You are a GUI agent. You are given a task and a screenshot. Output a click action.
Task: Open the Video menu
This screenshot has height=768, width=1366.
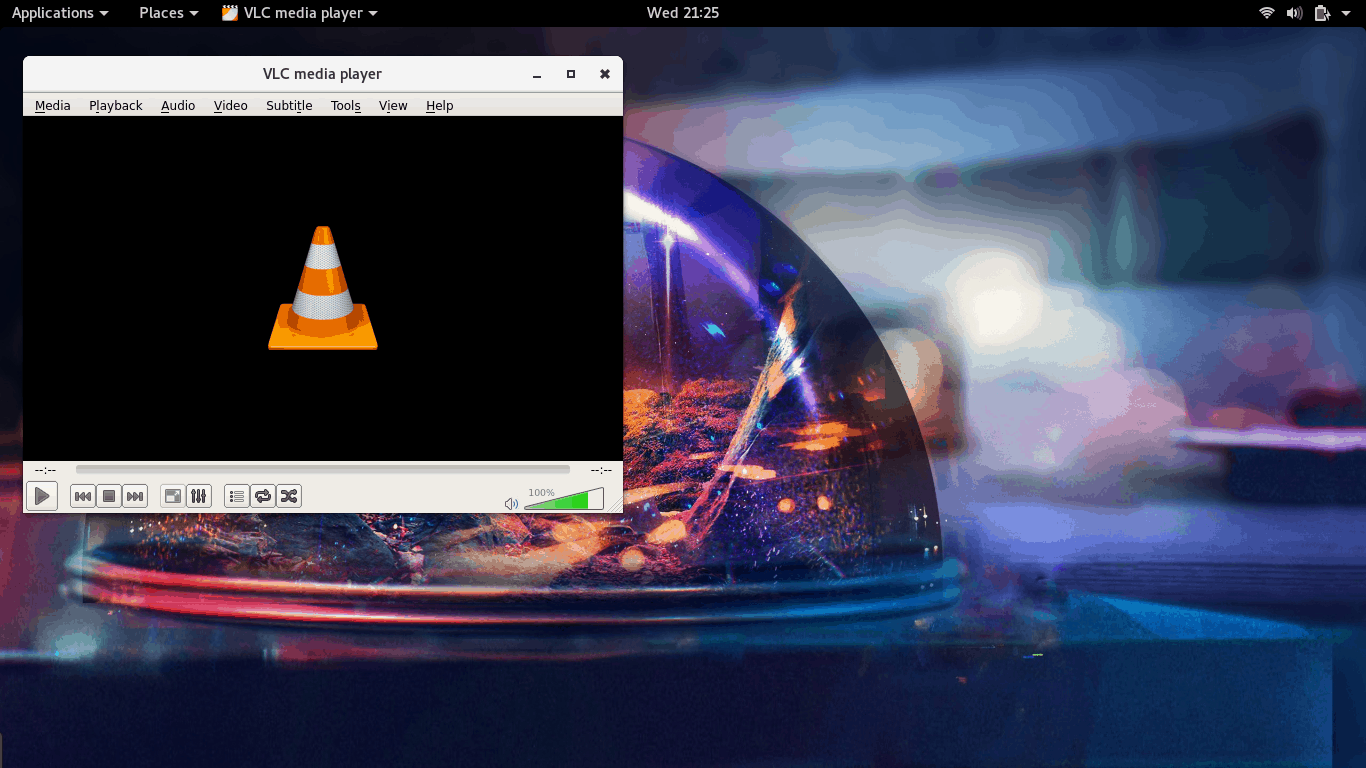(x=231, y=106)
